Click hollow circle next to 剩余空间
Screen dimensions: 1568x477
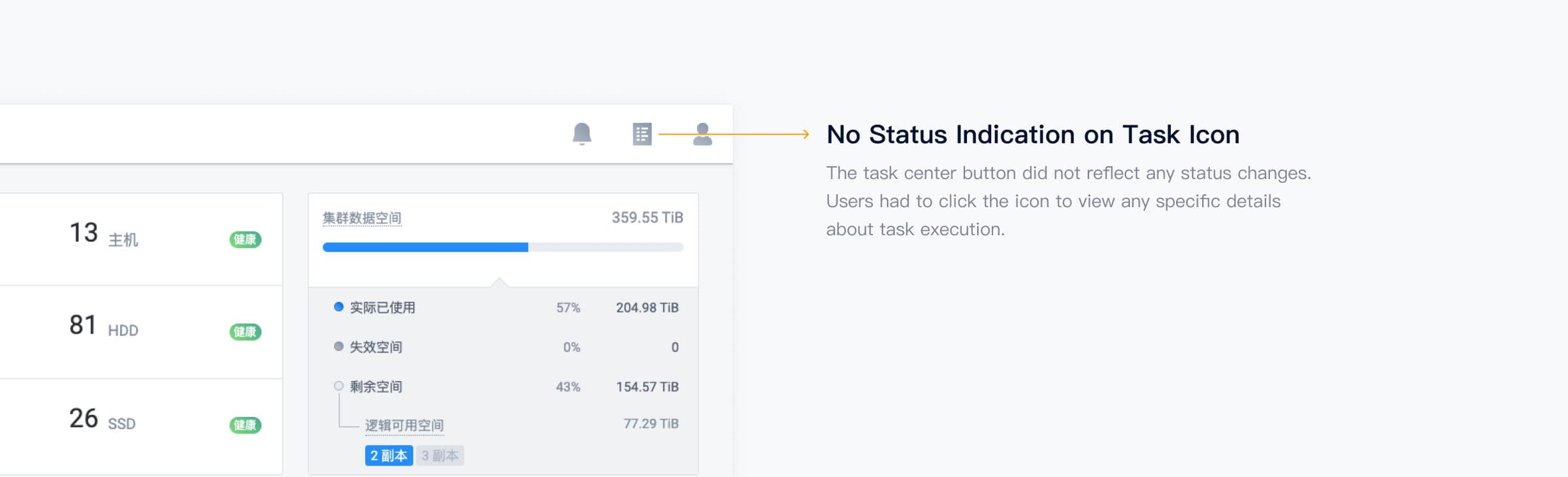pos(338,386)
